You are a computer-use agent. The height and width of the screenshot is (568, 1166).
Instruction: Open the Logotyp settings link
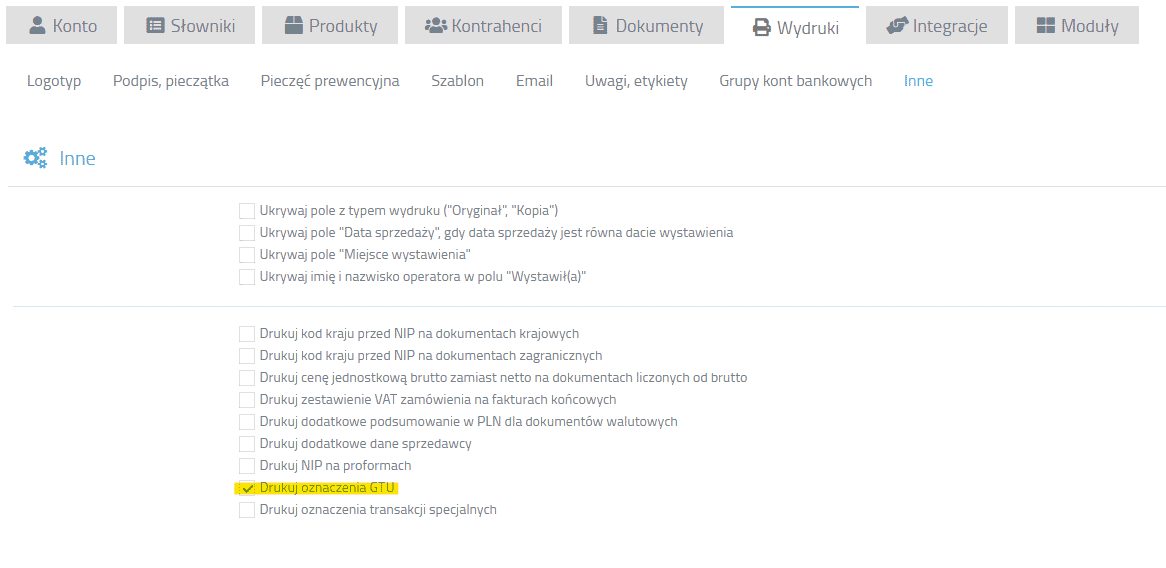54,81
